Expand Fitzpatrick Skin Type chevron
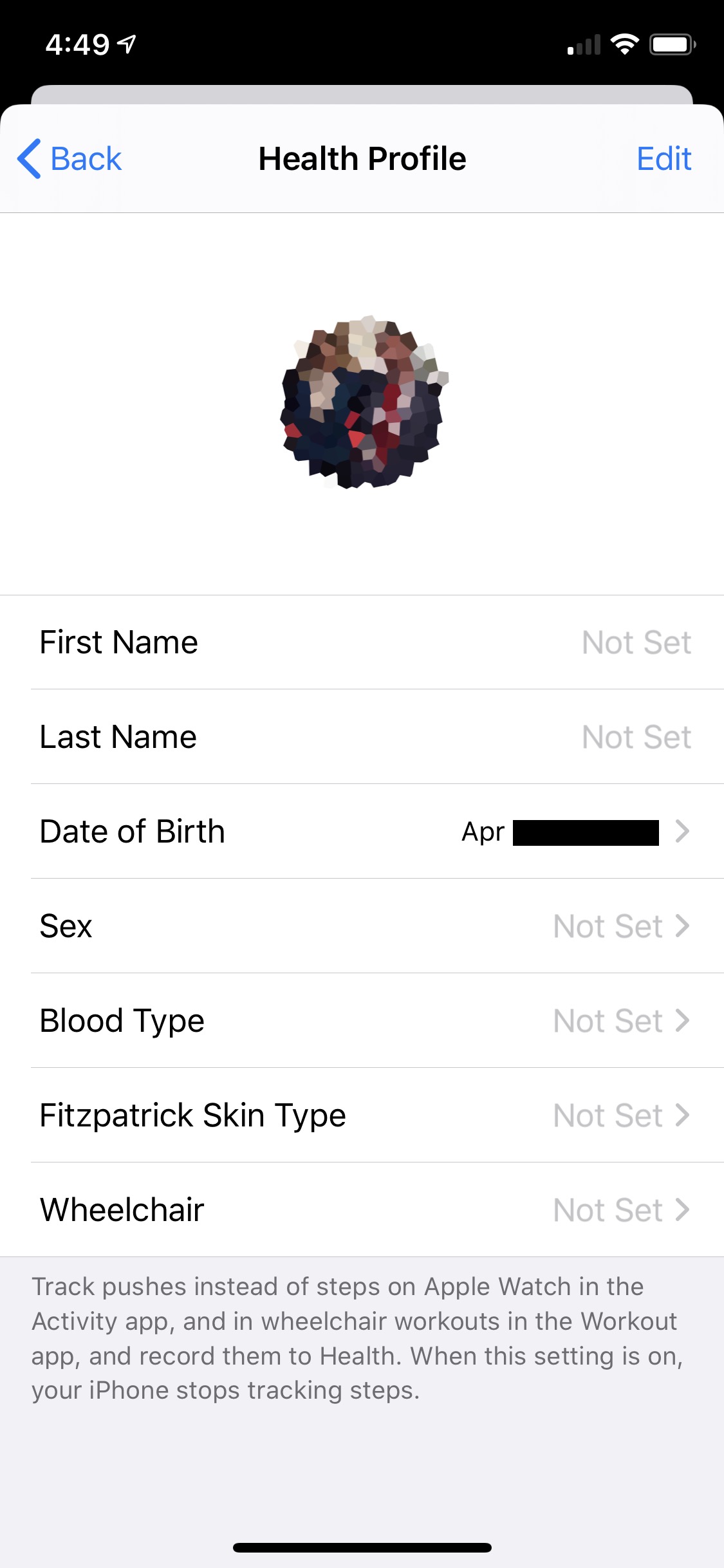Viewport: 724px width, 1568px height. (682, 1115)
